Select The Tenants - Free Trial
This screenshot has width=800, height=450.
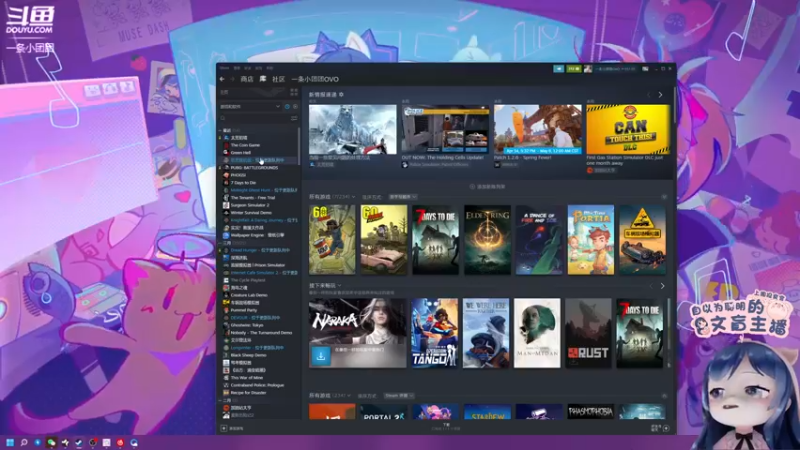pos(253,197)
